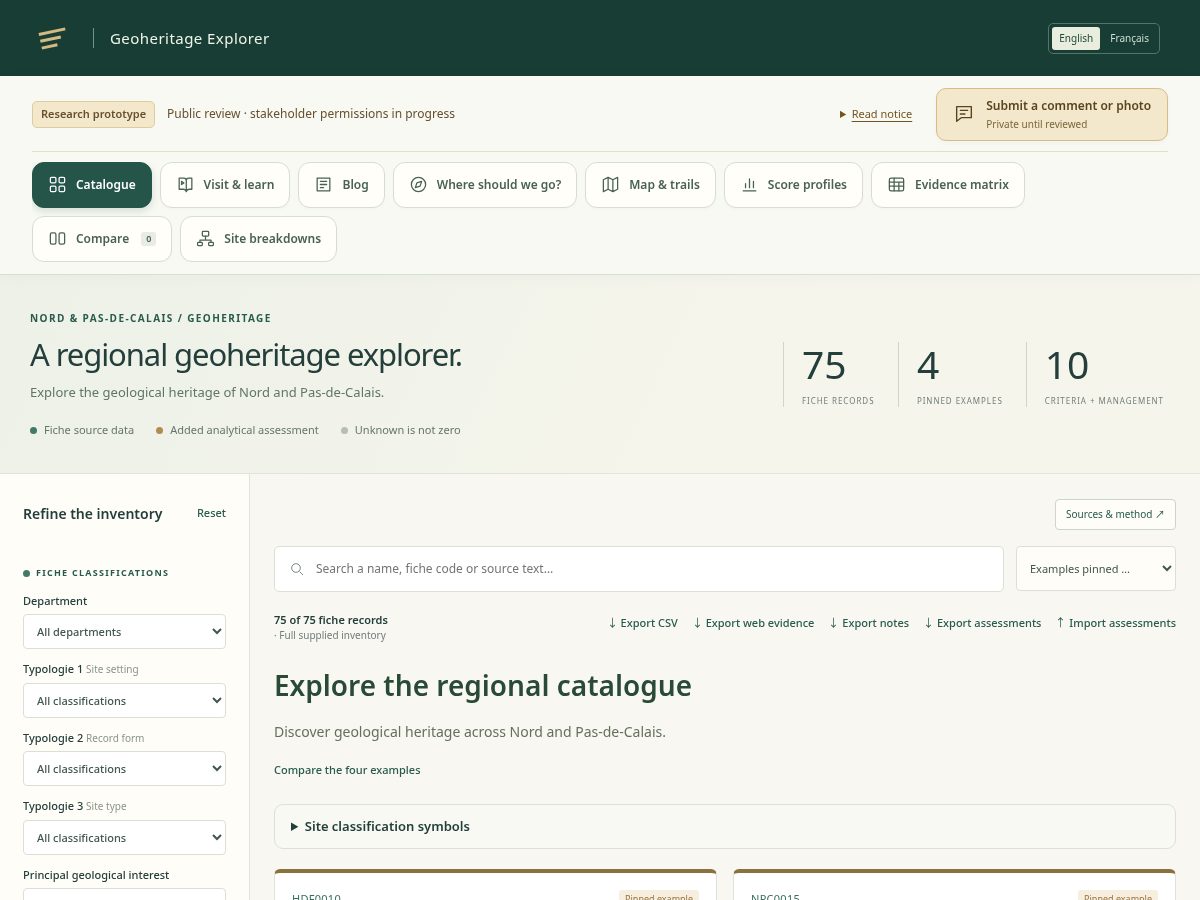This screenshot has height=900, width=1200.
Task: Switch to Map & trails tab
Action: coord(650,185)
